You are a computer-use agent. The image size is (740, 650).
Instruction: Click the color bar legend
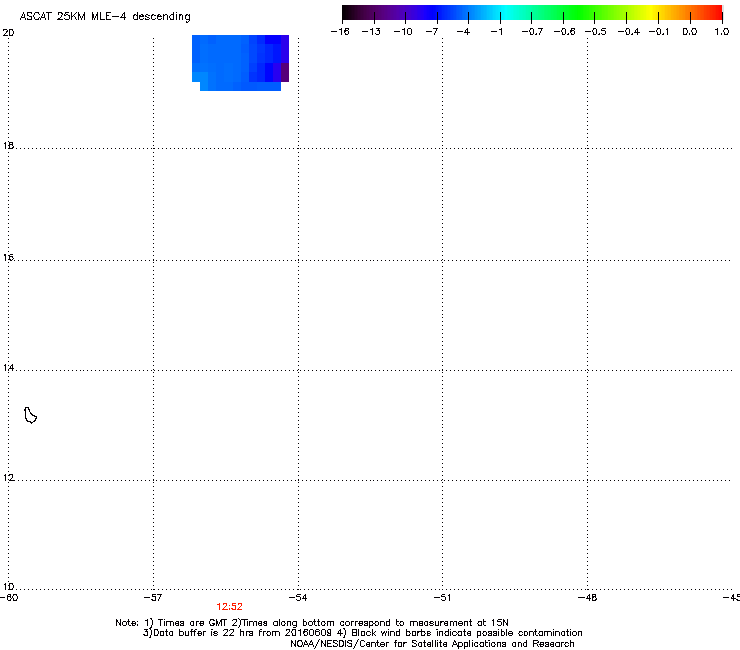click(532, 12)
